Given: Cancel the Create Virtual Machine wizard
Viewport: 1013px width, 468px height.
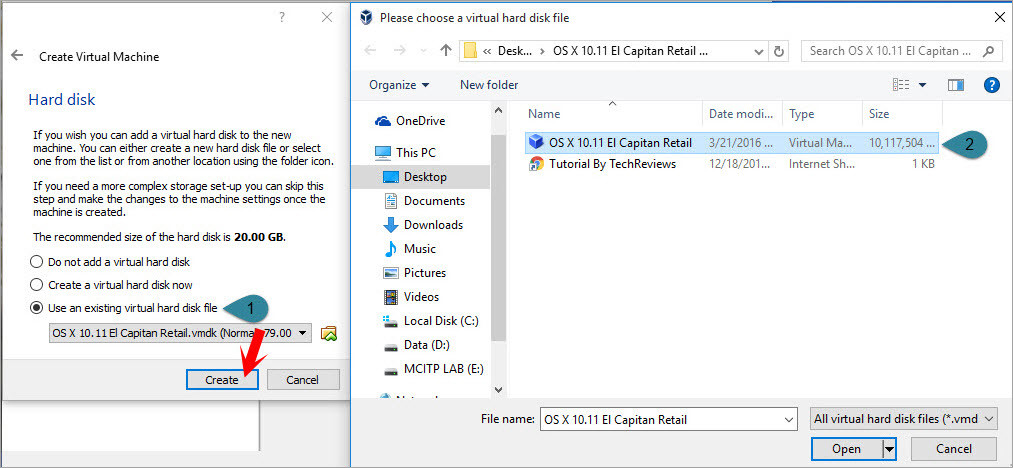Looking at the screenshot, I should coord(302,379).
